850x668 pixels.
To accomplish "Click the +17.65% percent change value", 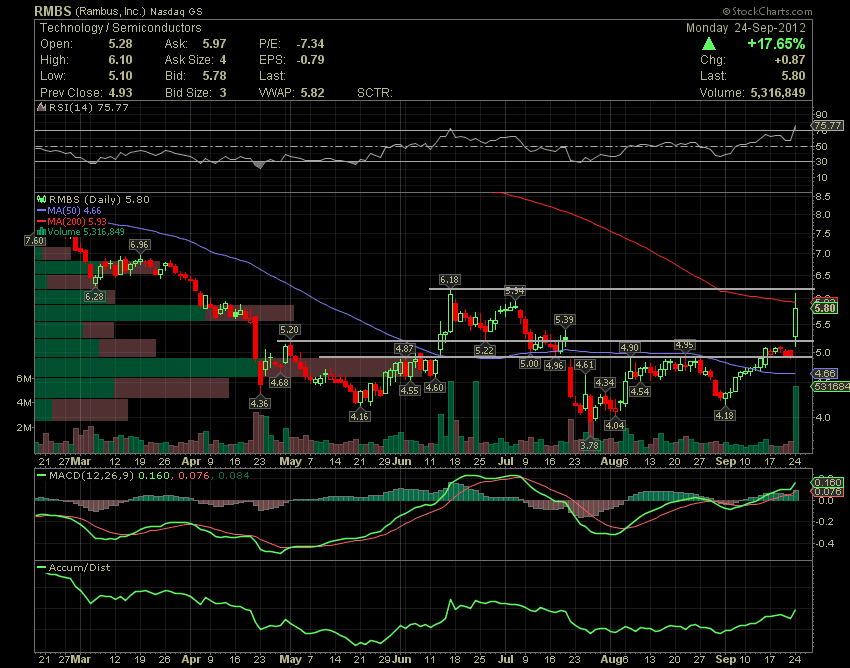I will coord(776,43).
